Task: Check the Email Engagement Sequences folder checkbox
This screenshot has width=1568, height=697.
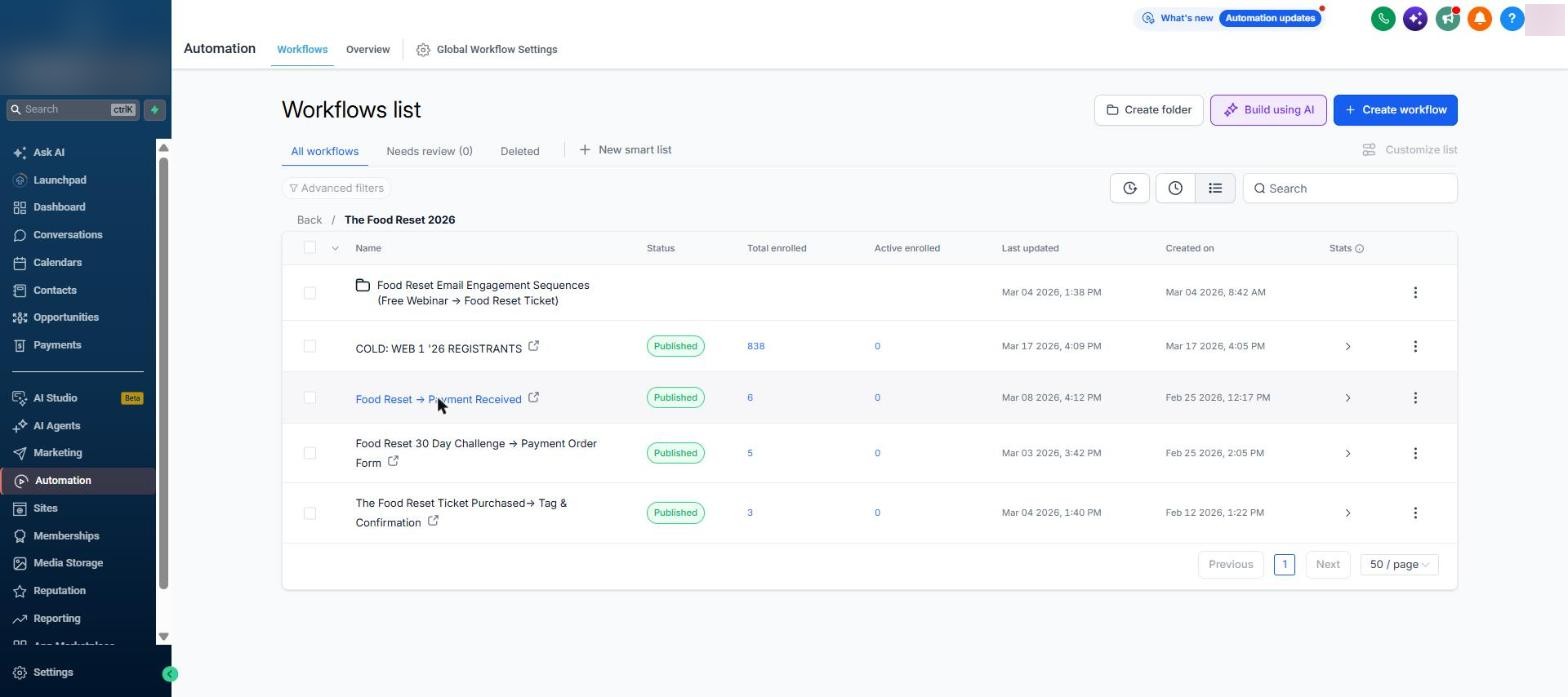Action: tap(310, 292)
